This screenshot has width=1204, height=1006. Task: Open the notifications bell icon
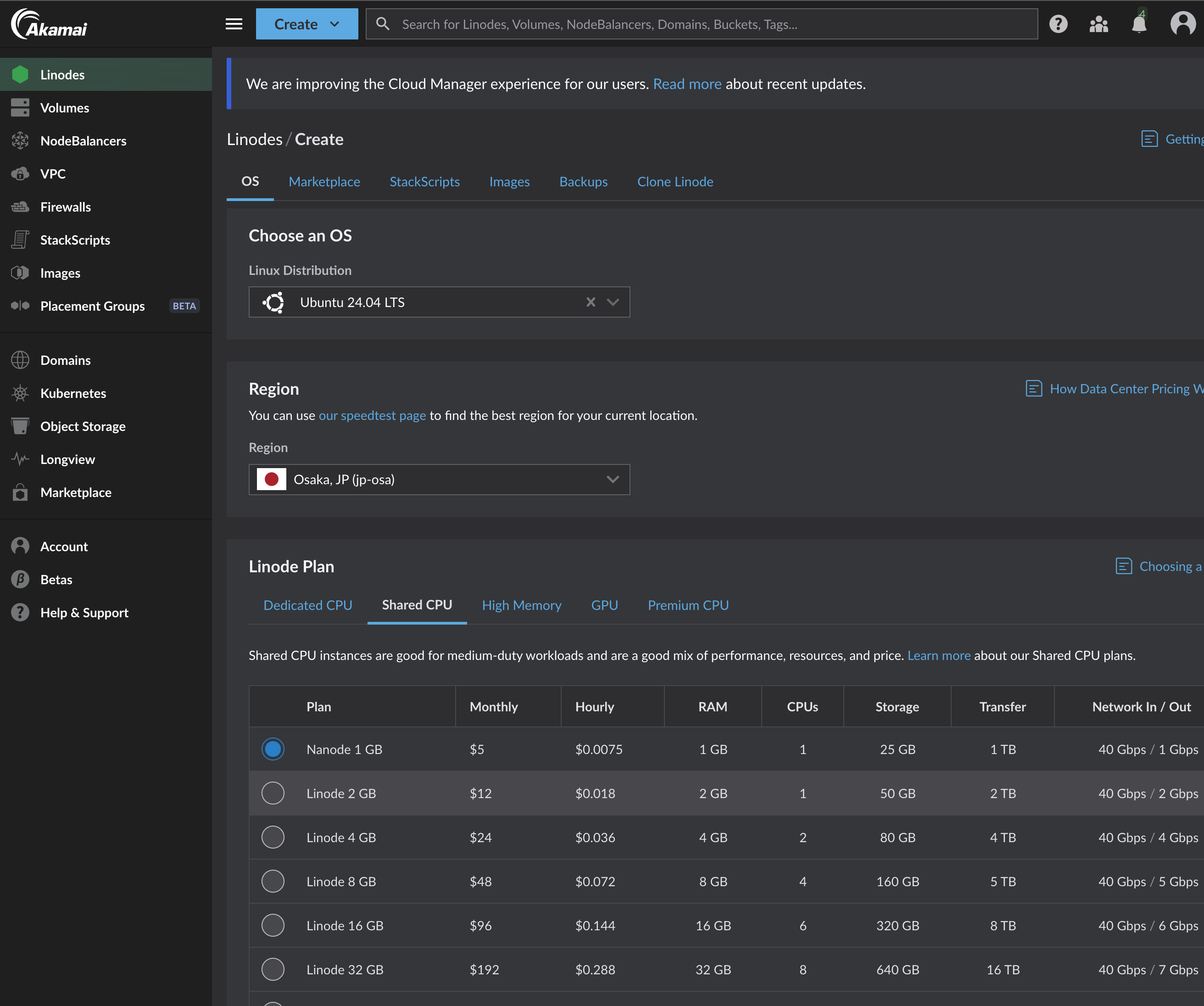pyautogui.click(x=1139, y=24)
